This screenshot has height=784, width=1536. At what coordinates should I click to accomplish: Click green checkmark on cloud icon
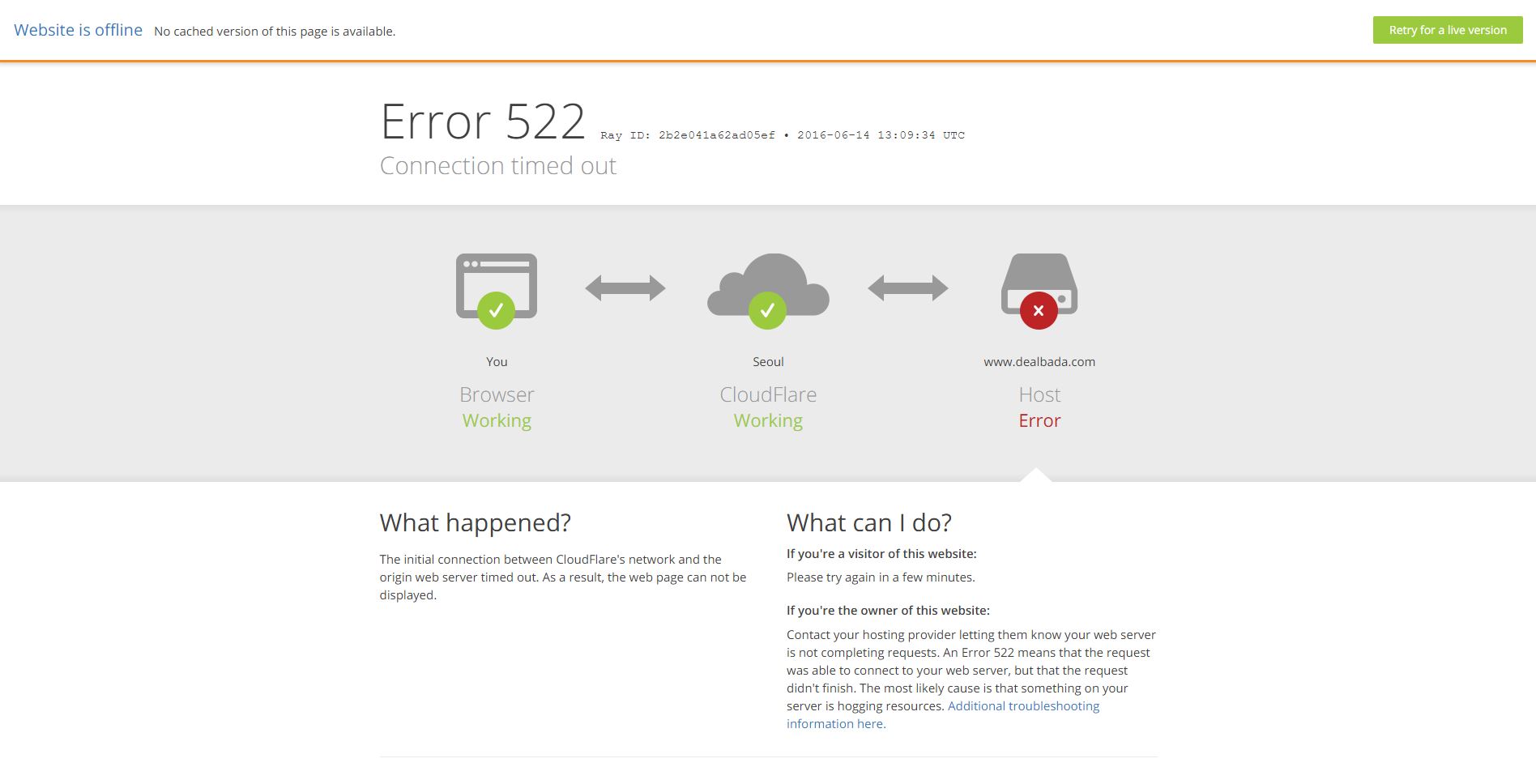[767, 310]
